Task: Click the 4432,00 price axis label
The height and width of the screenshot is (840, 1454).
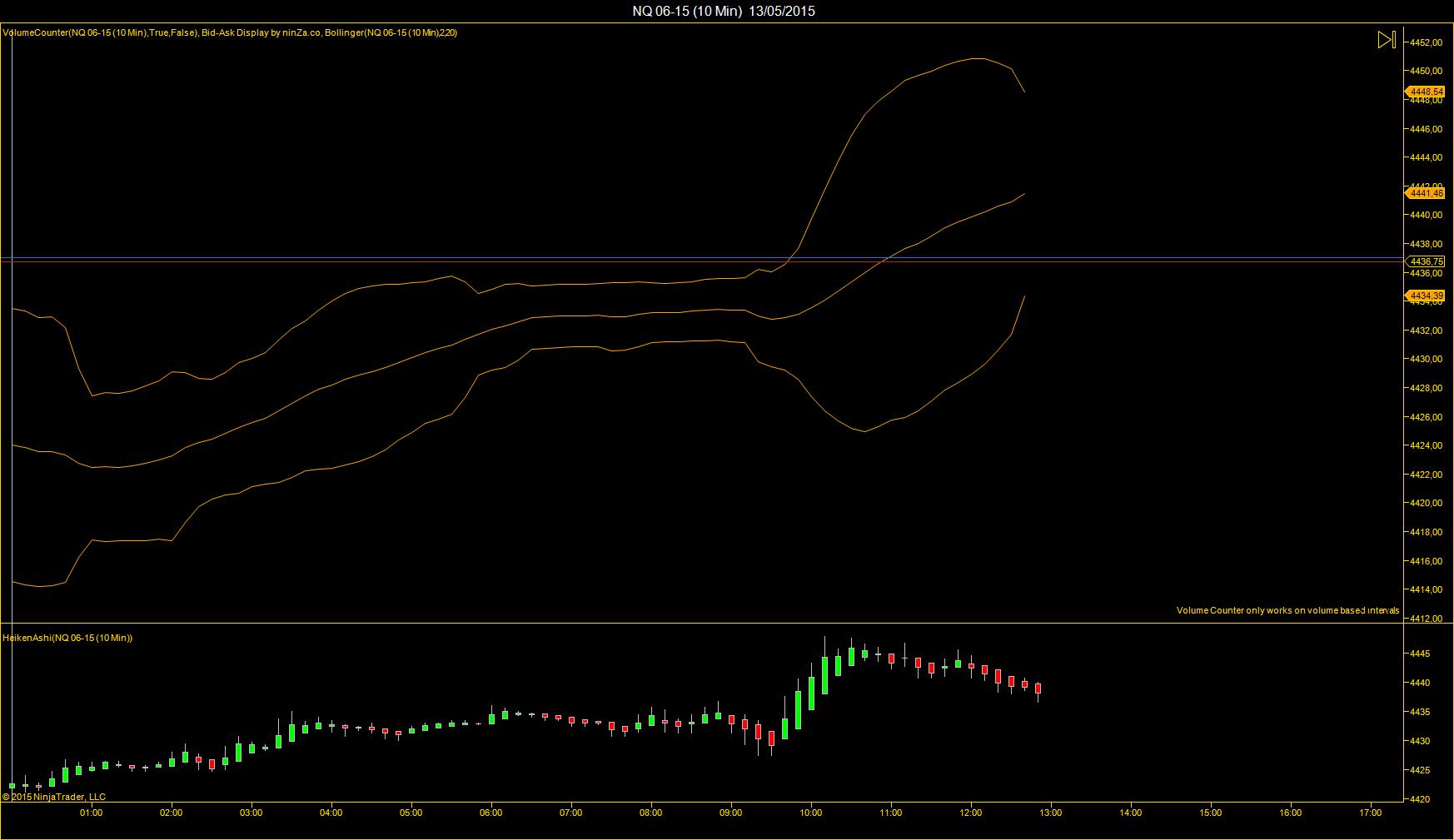Action: 1426,331
